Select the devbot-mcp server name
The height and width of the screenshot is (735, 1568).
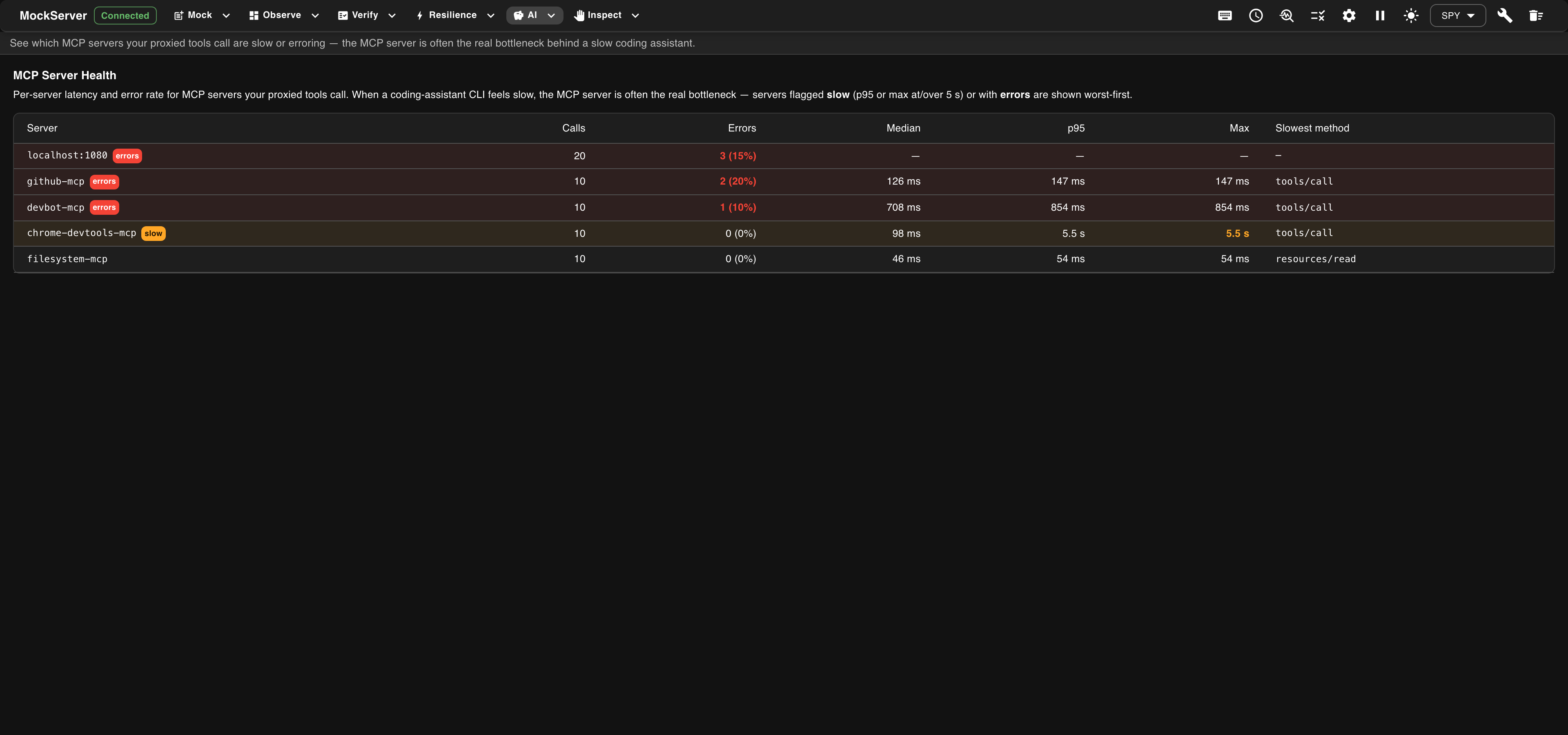coord(56,207)
